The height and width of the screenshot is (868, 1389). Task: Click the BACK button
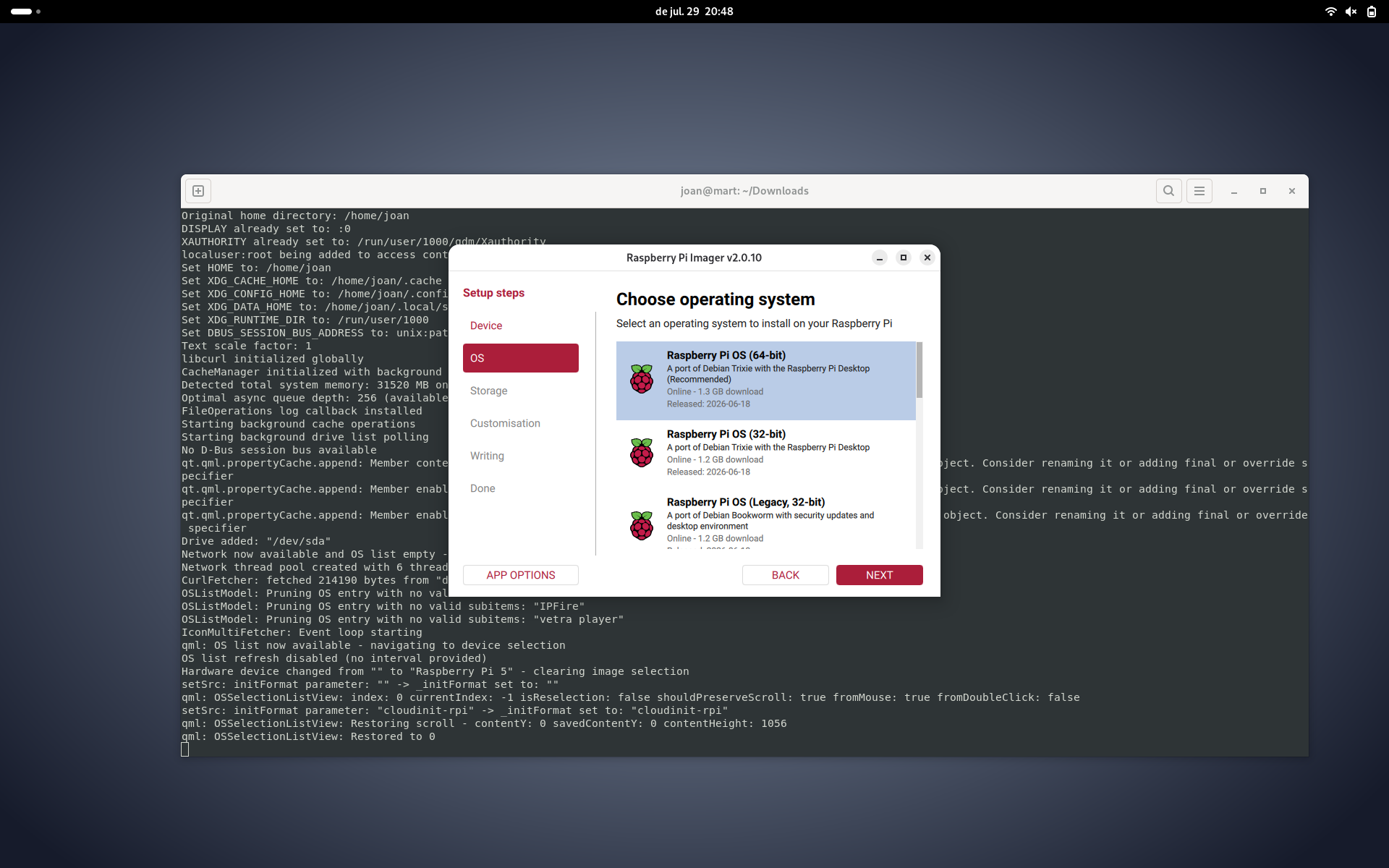tap(786, 575)
